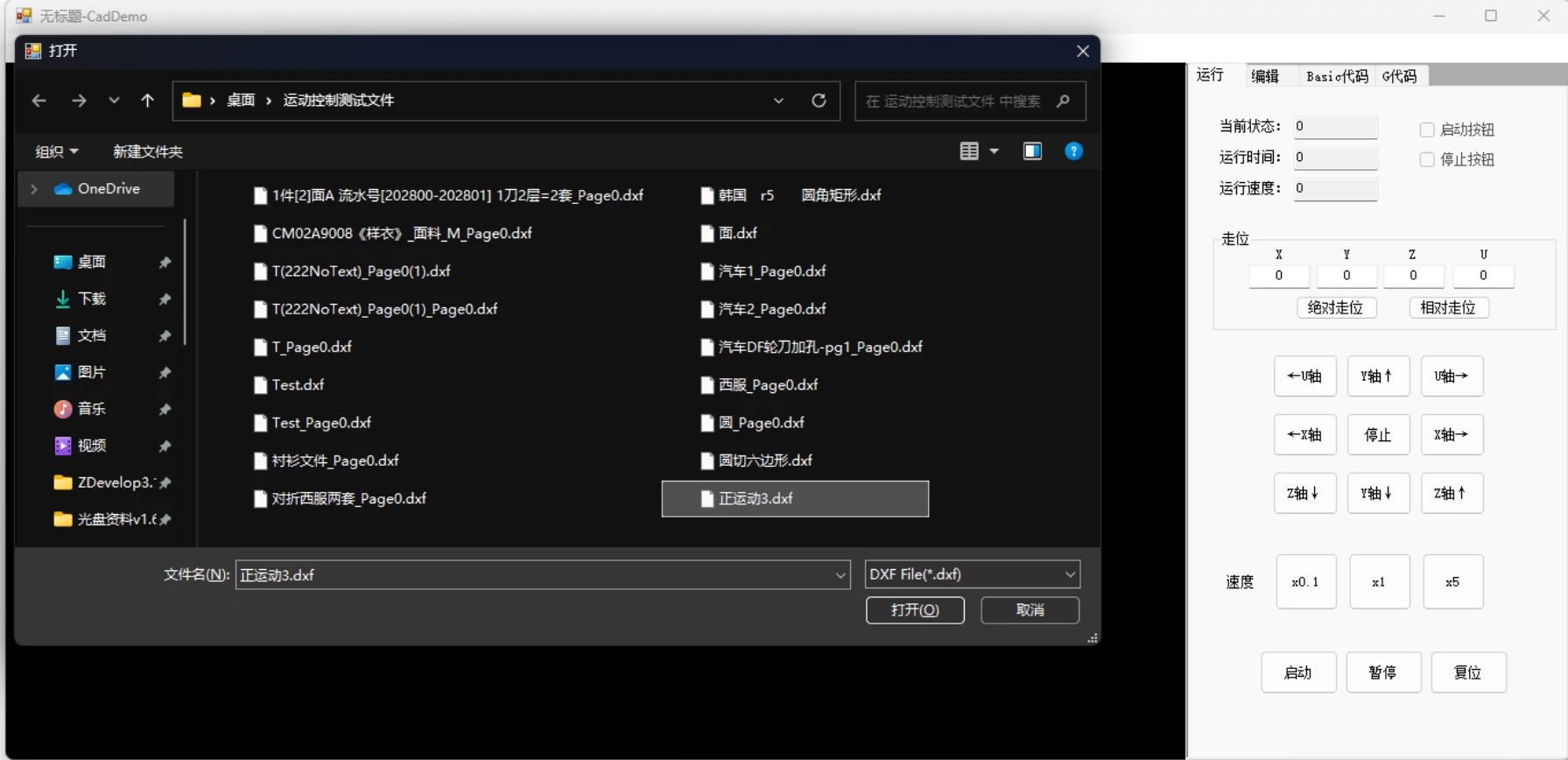The height and width of the screenshot is (760, 1568).
Task: Open help with the question mark icon
Action: point(1073,151)
